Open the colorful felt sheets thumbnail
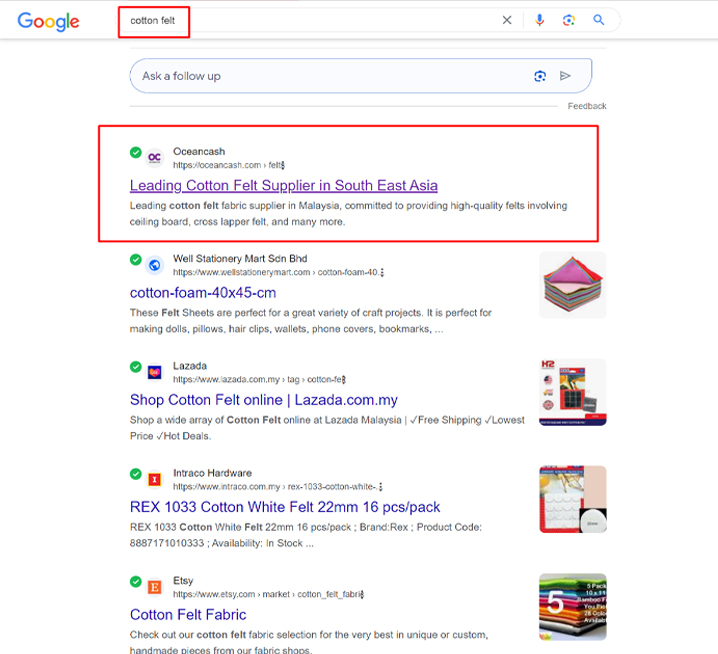The image size is (718, 654). (573, 285)
